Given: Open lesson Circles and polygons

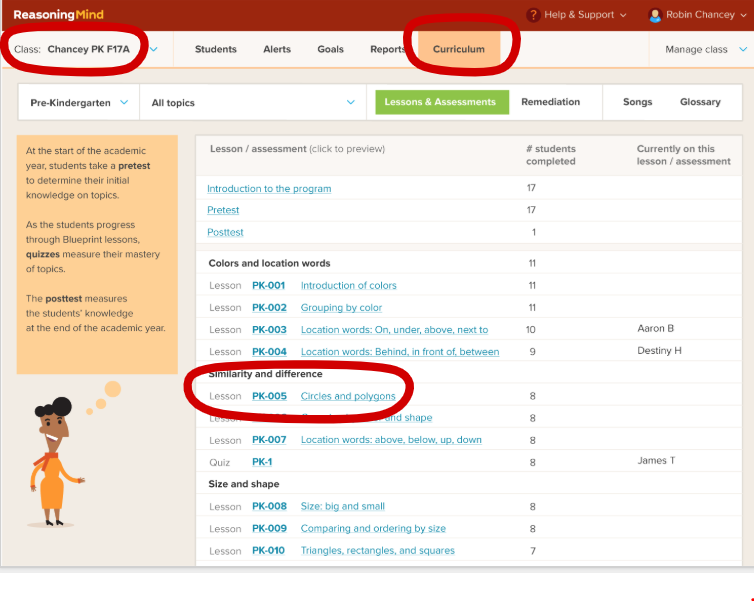Looking at the screenshot, I should tap(348, 396).
